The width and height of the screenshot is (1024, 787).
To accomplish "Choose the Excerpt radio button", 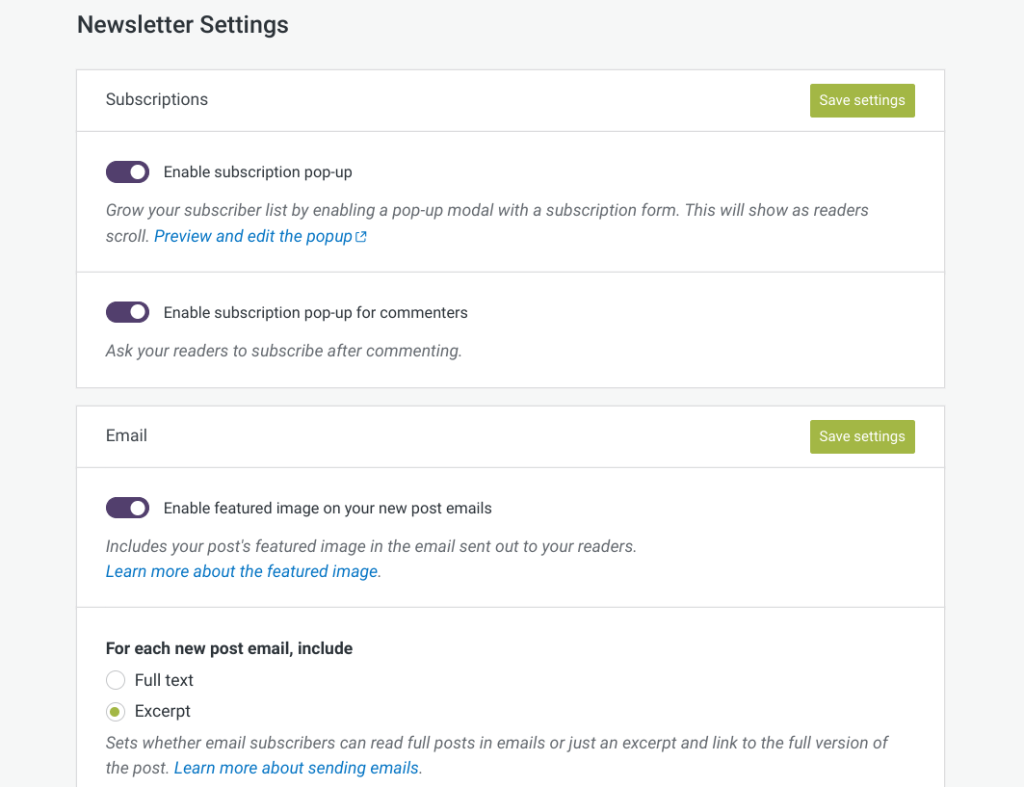I will pyautogui.click(x=116, y=712).
